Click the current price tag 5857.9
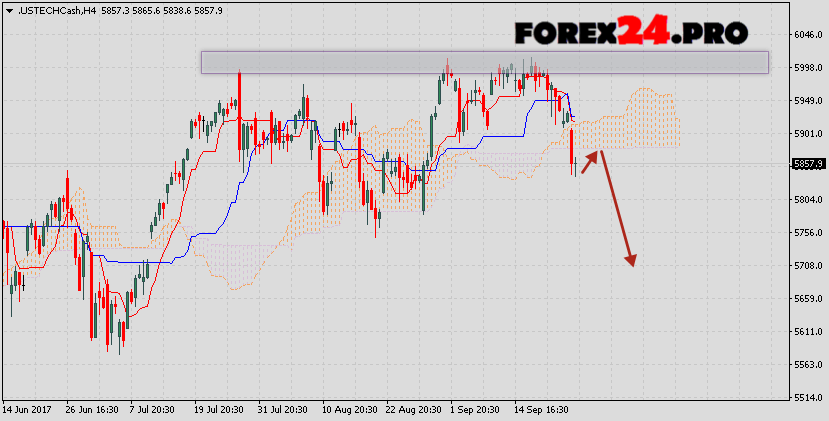Image resolution: width=829 pixels, height=421 pixels. [807, 164]
